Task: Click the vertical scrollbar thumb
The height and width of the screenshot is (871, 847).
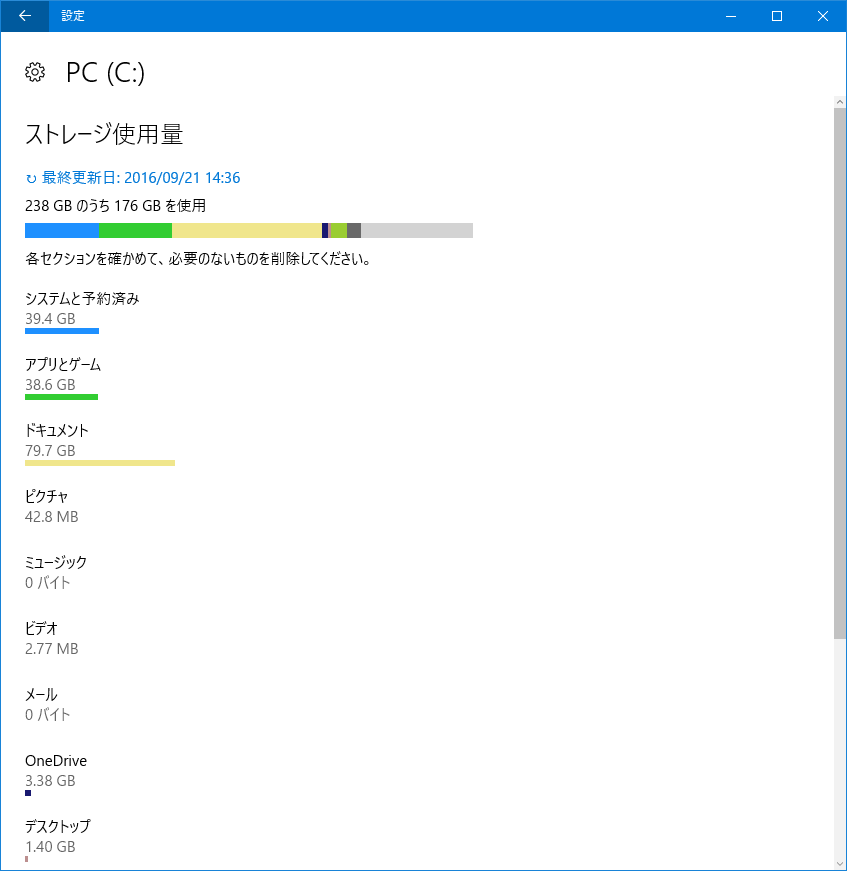Action: pyautogui.click(x=840, y=370)
